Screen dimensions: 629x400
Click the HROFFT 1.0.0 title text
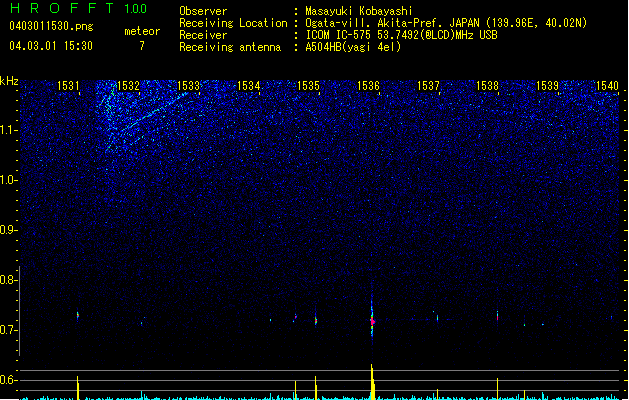pos(79,8)
